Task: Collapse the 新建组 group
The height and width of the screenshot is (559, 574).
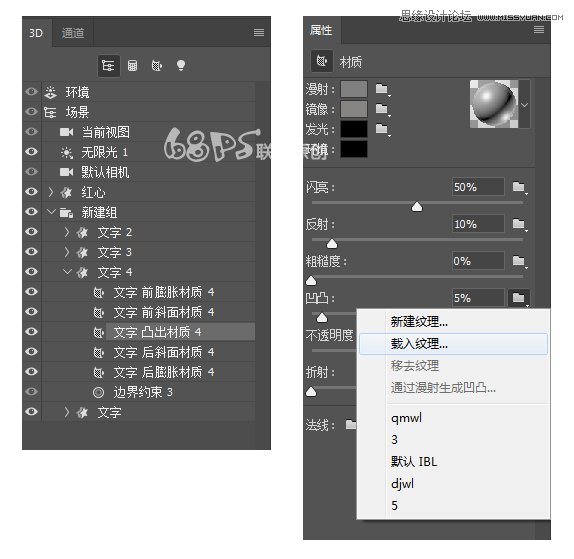Action: click(x=51, y=212)
